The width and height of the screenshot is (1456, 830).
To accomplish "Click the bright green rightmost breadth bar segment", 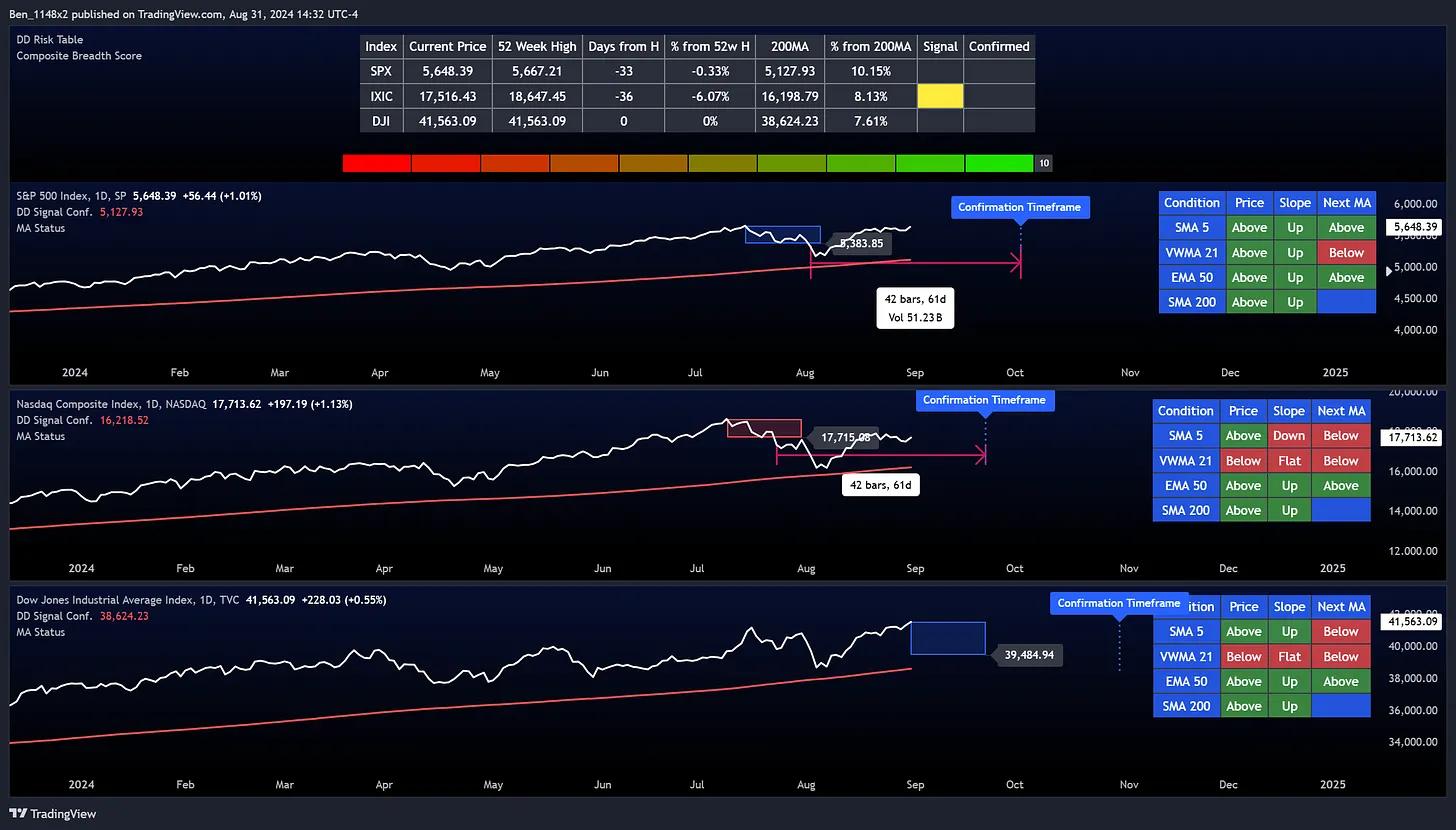I will [x=999, y=163].
